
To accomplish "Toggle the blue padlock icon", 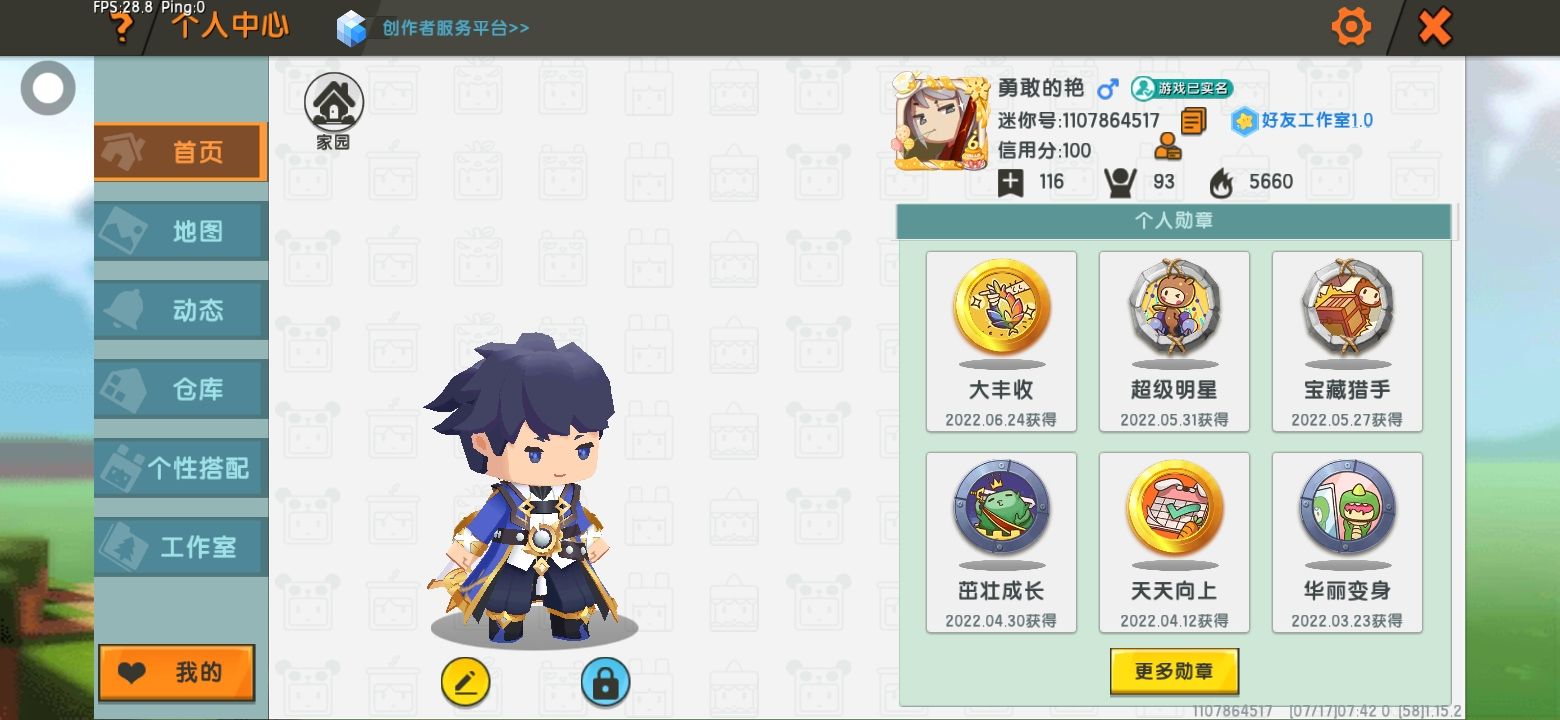I will [x=605, y=682].
